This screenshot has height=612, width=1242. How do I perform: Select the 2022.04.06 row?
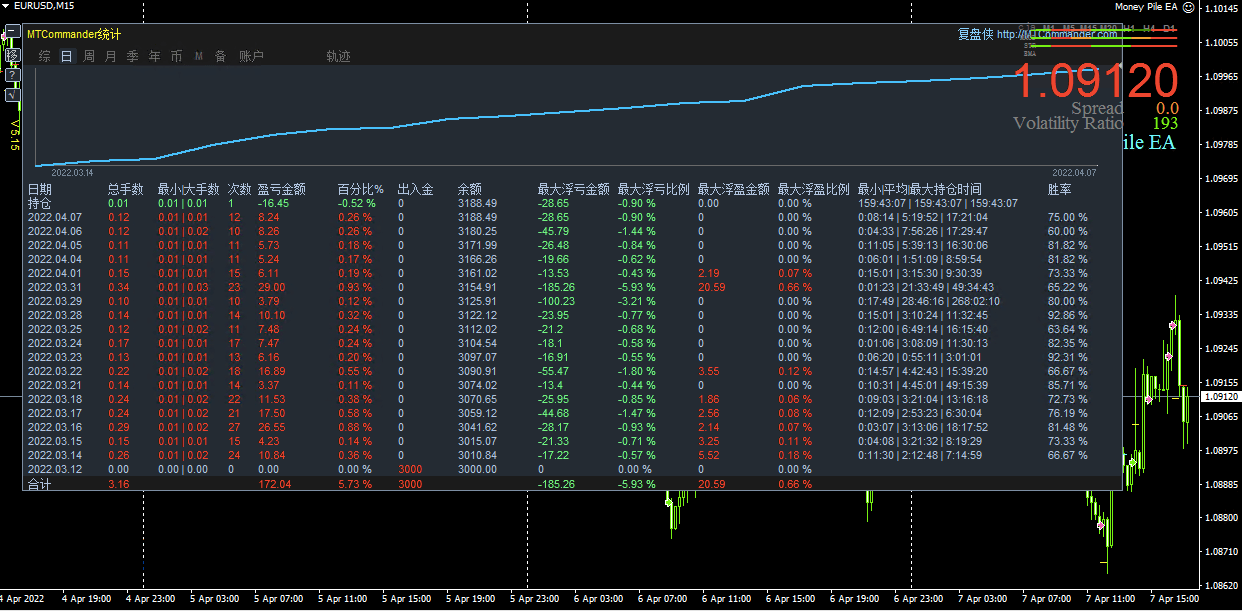click(572, 231)
